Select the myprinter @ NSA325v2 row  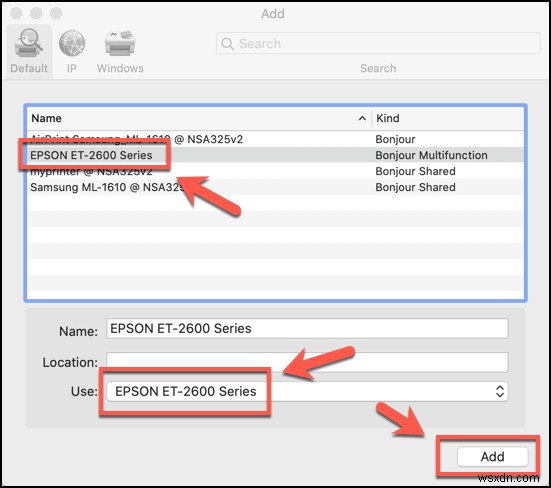tap(276, 171)
